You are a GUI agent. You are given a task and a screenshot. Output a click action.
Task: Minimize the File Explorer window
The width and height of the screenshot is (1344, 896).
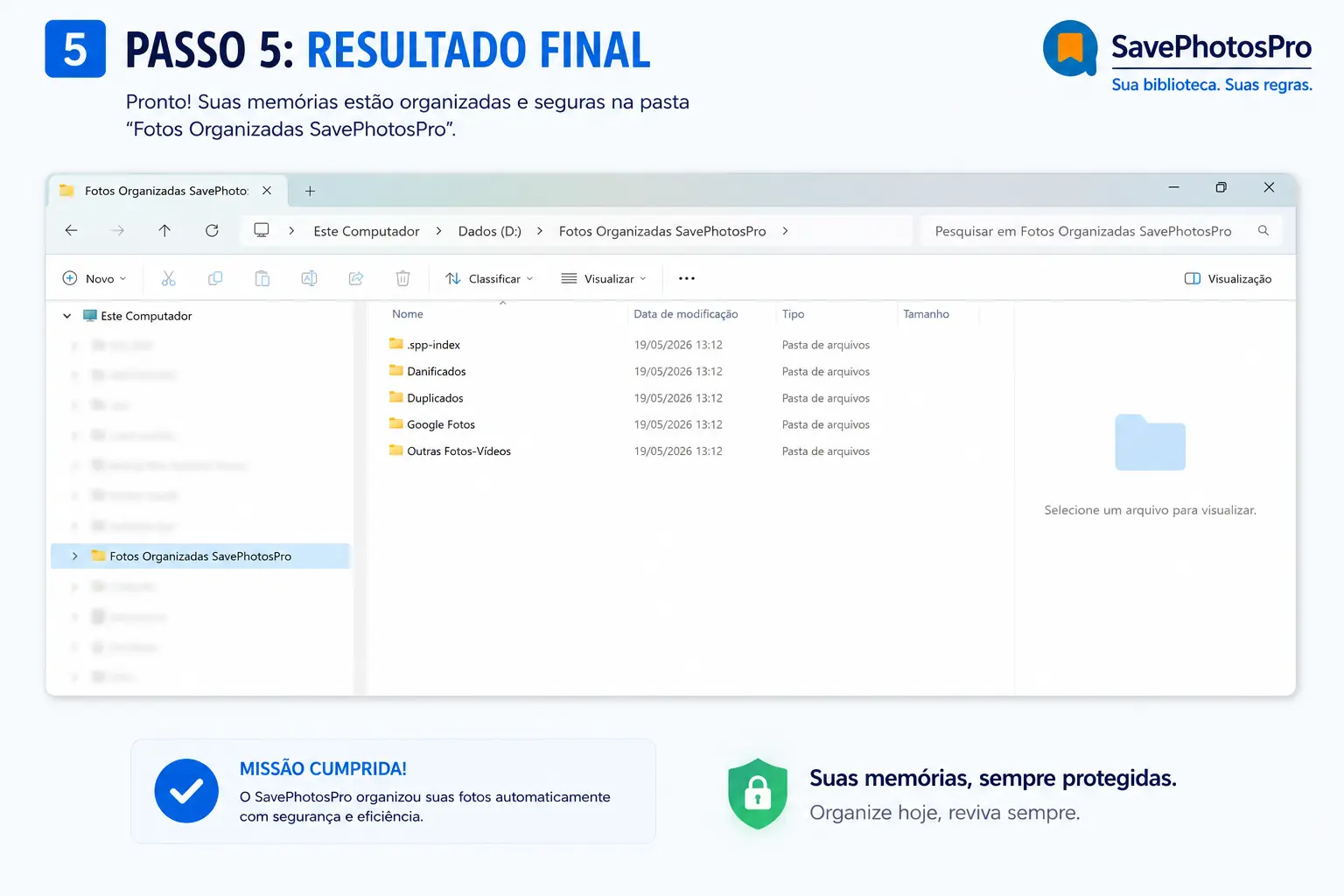tap(1174, 187)
